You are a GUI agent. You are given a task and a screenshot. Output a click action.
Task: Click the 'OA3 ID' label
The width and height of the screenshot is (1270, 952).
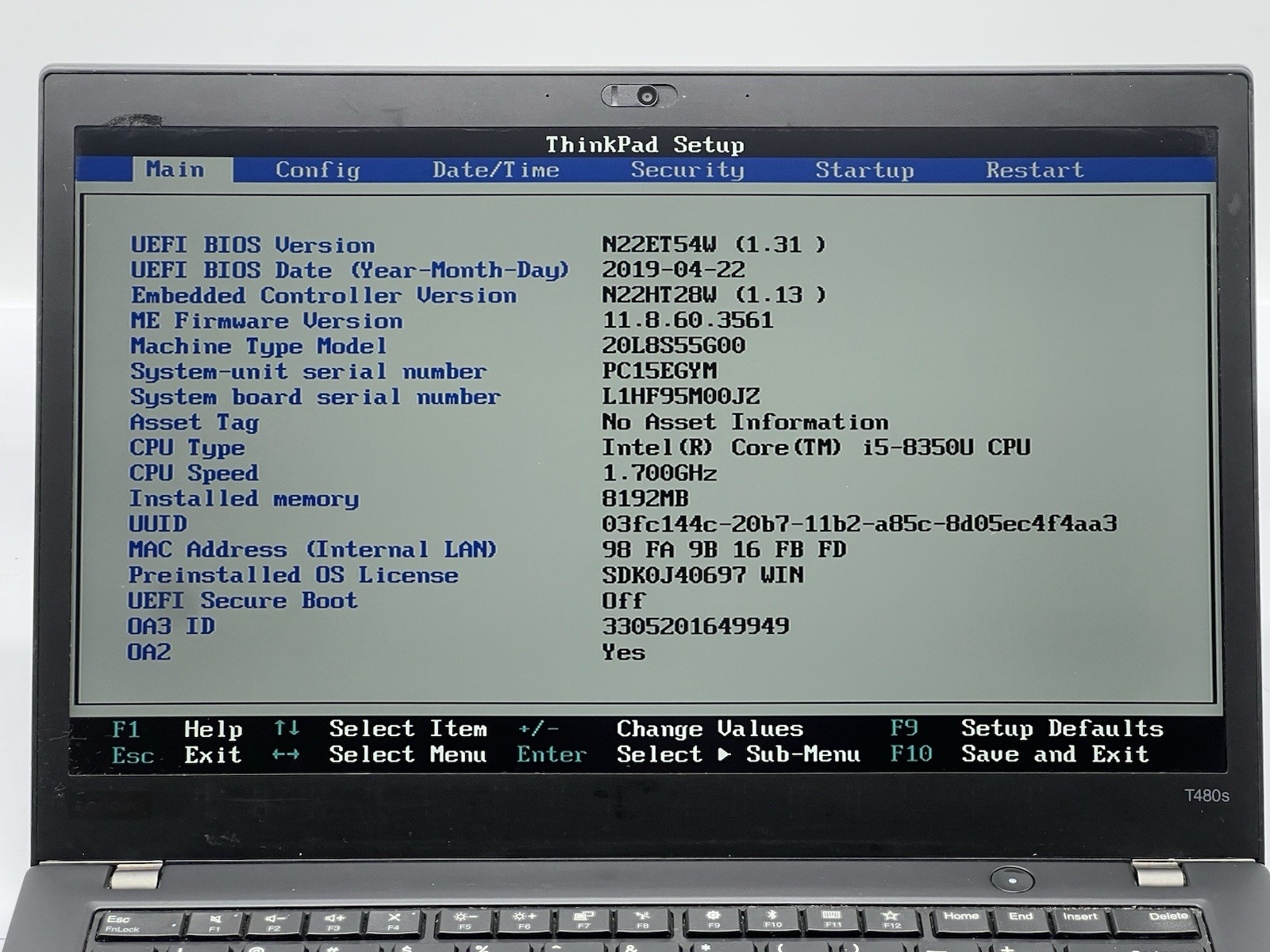[x=171, y=626]
